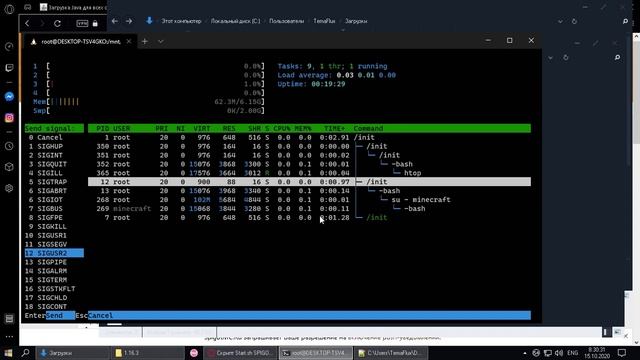Viewport: 640px width, 360px height.
Task: Switch to Загрузки taskbar window
Action: 73,353
